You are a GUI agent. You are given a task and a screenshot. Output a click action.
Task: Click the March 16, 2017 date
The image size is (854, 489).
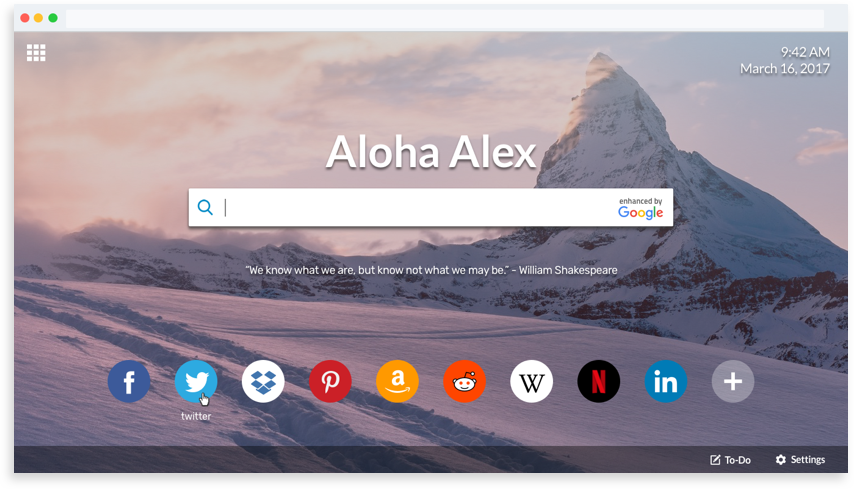(x=785, y=69)
